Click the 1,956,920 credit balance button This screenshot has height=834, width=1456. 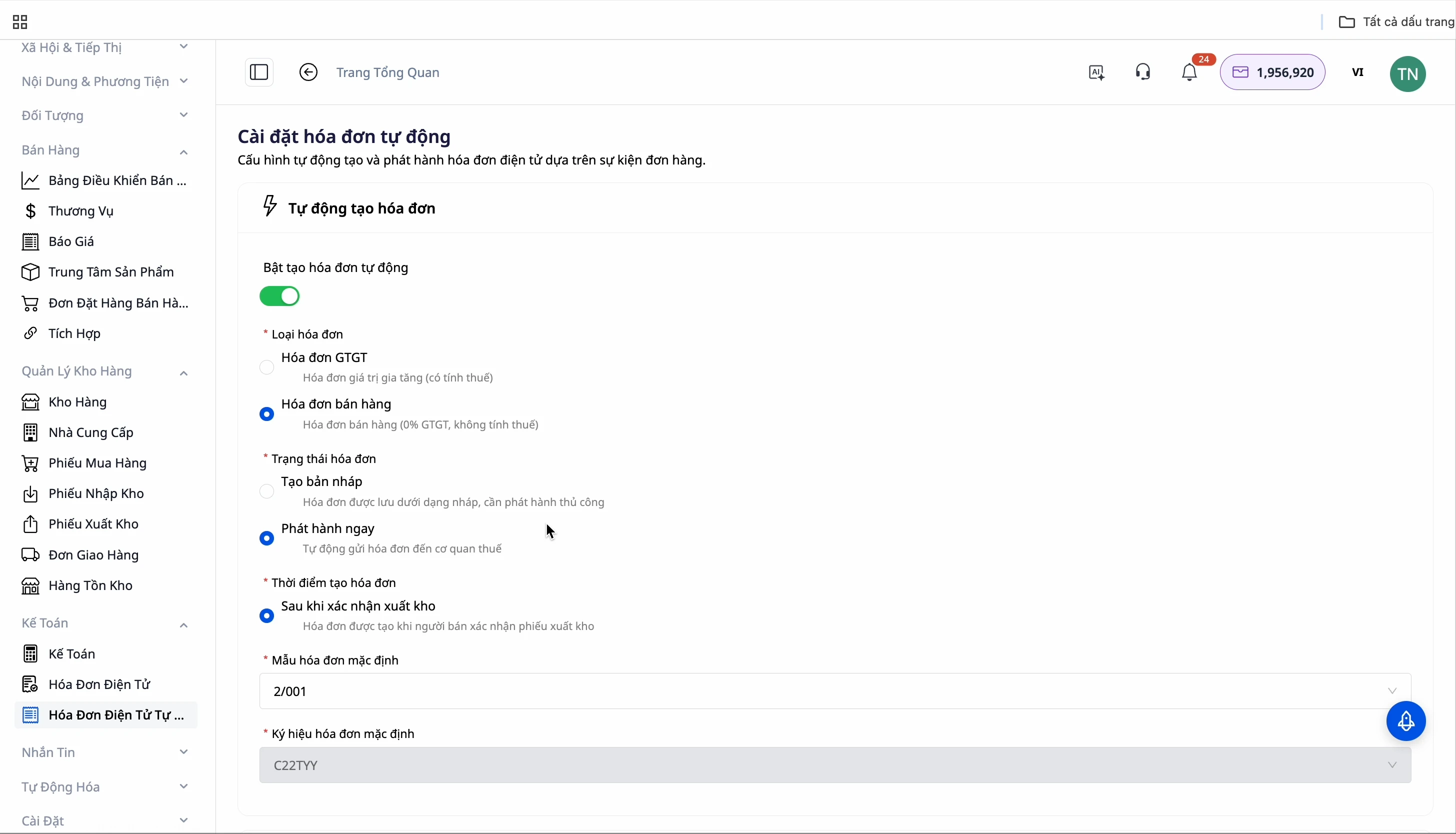coord(1272,72)
